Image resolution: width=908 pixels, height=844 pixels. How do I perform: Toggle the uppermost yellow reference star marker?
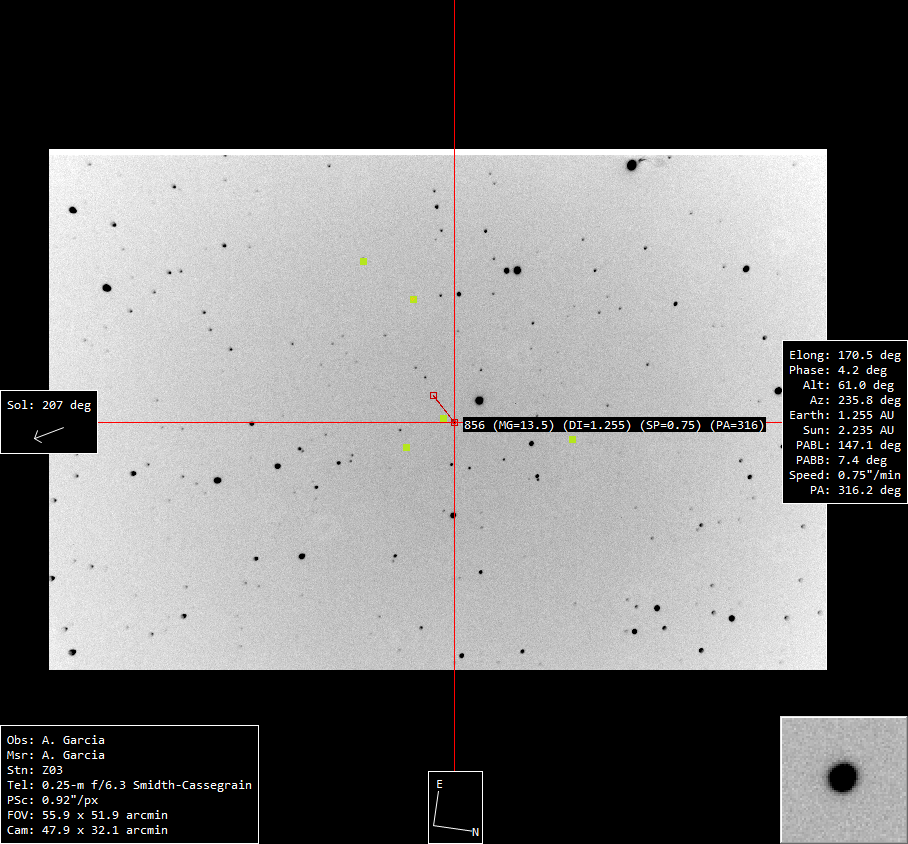[363, 261]
